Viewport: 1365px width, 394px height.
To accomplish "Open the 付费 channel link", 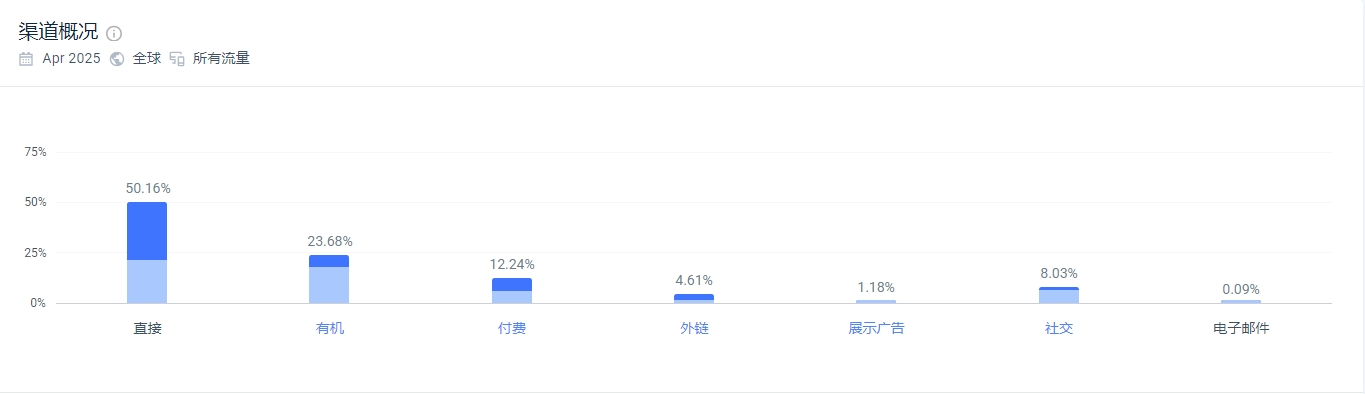I will coord(511,328).
